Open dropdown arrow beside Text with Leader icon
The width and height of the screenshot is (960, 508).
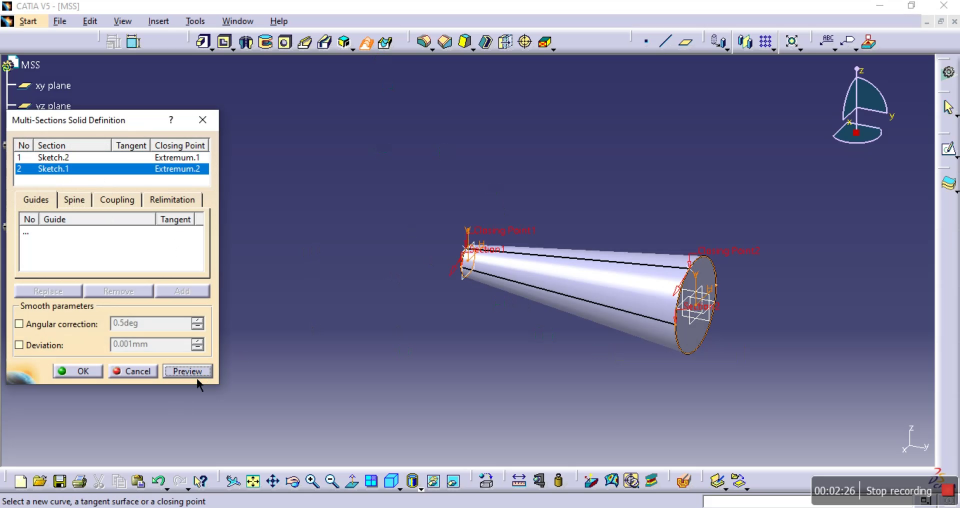pos(835,49)
